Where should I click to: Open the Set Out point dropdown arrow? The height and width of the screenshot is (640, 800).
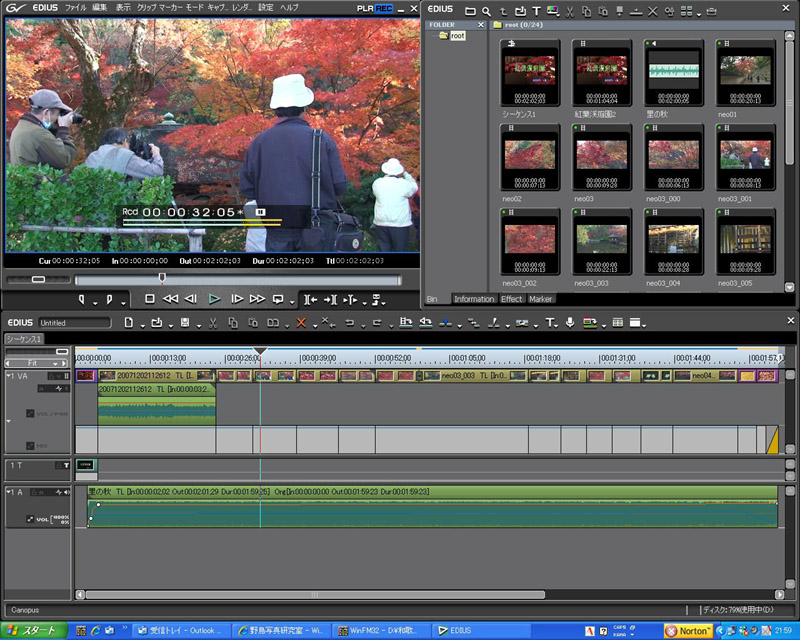[123, 303]
